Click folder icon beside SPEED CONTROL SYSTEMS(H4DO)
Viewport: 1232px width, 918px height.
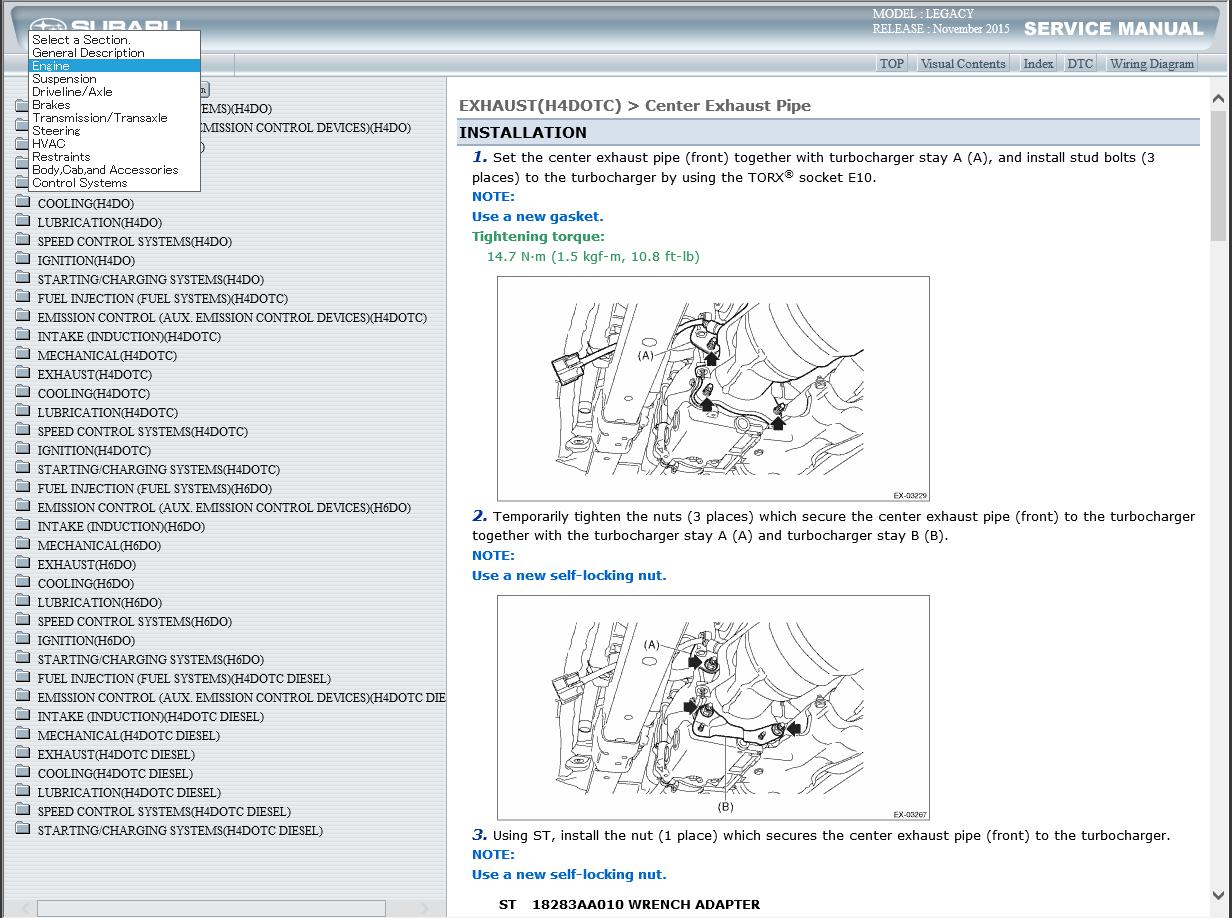22,241
